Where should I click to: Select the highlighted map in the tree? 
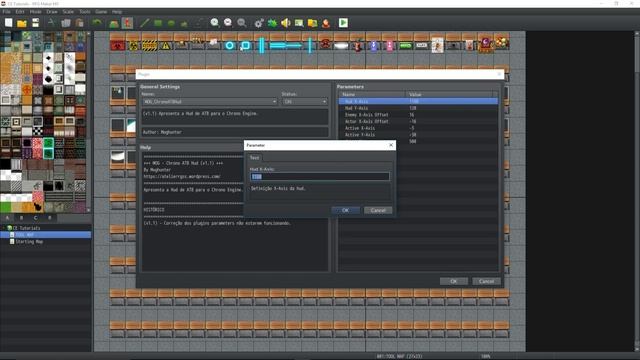pyautogui.click(x=46, y=235)
